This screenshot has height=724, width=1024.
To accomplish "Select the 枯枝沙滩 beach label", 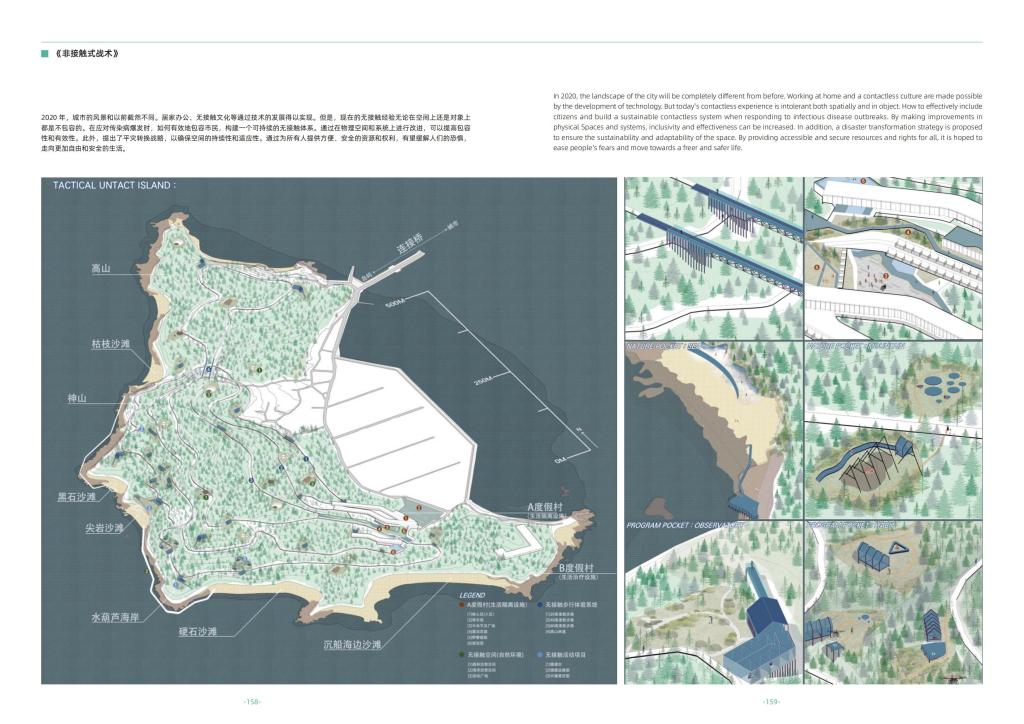I will [x=111, y=344].
